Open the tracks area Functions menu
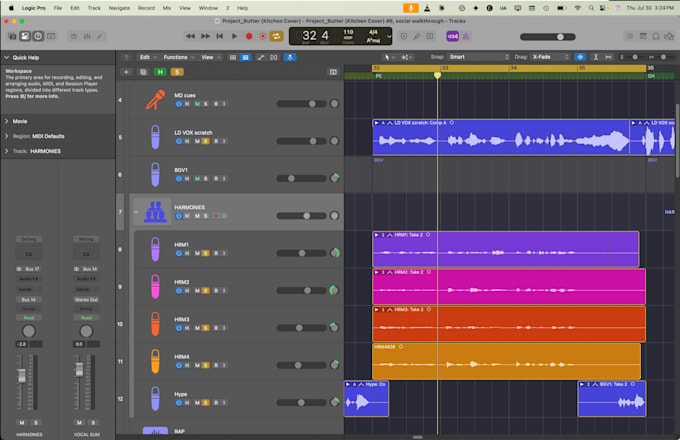Image resolution: width=680 pixels, height=440 pixels. point(179,57)
